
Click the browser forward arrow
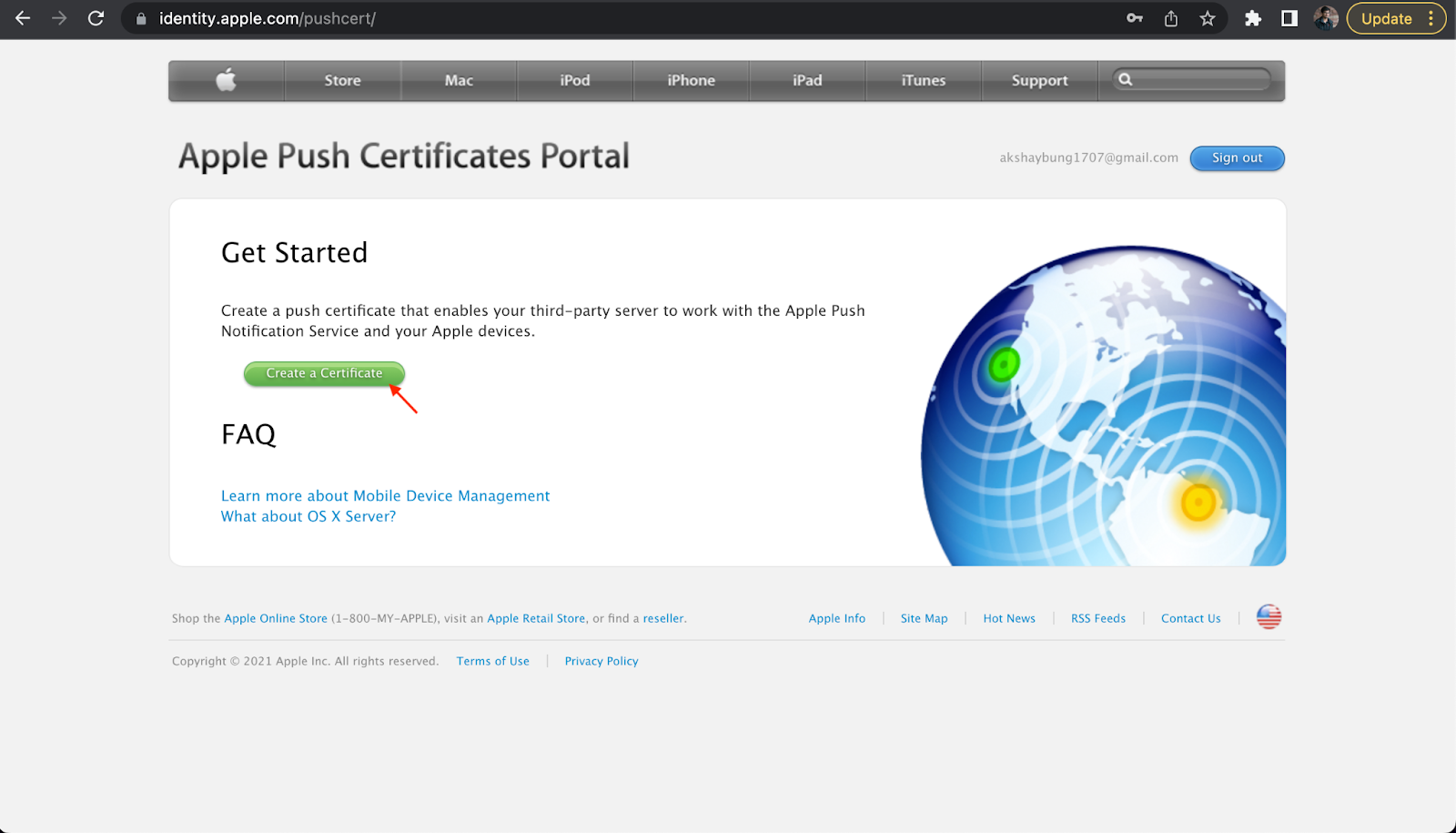tap(59, 18)
